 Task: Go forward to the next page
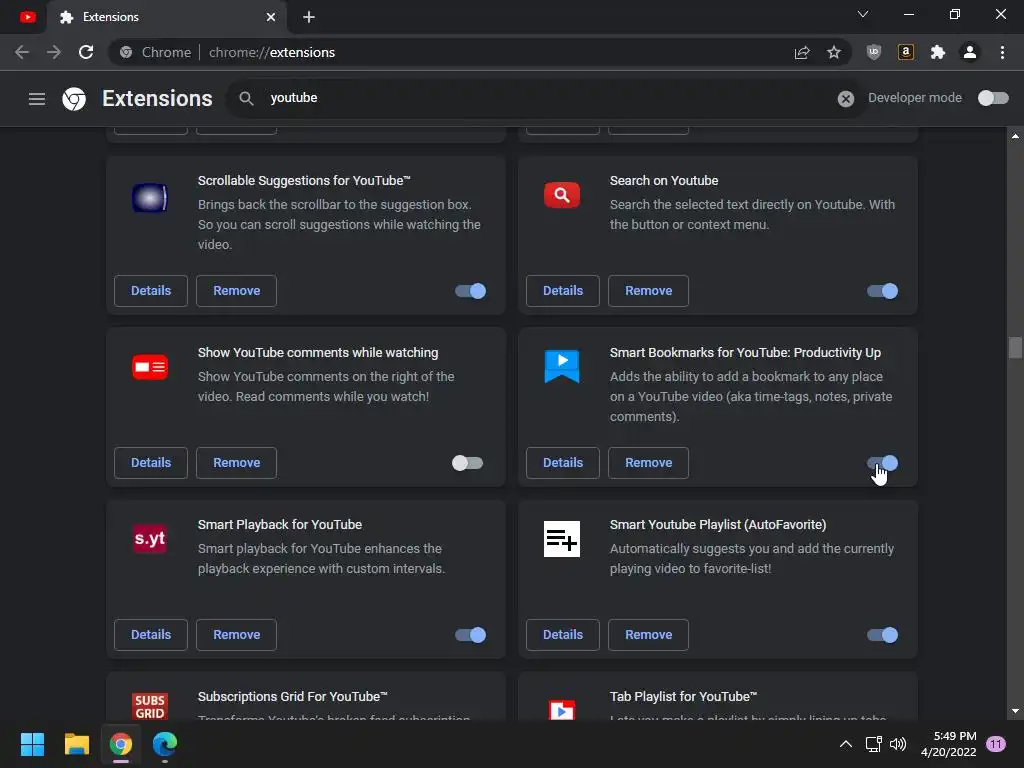tap(54, 52)
